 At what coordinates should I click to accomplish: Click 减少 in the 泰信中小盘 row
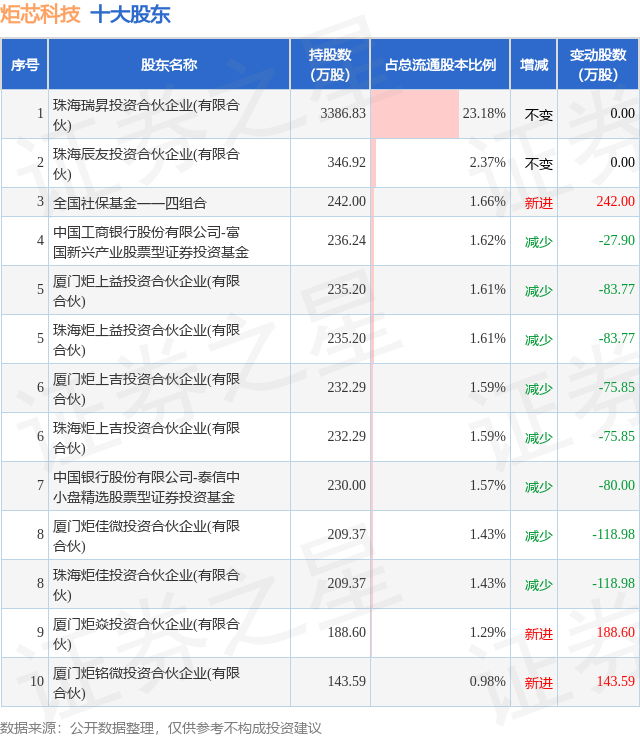click(539, 487)
